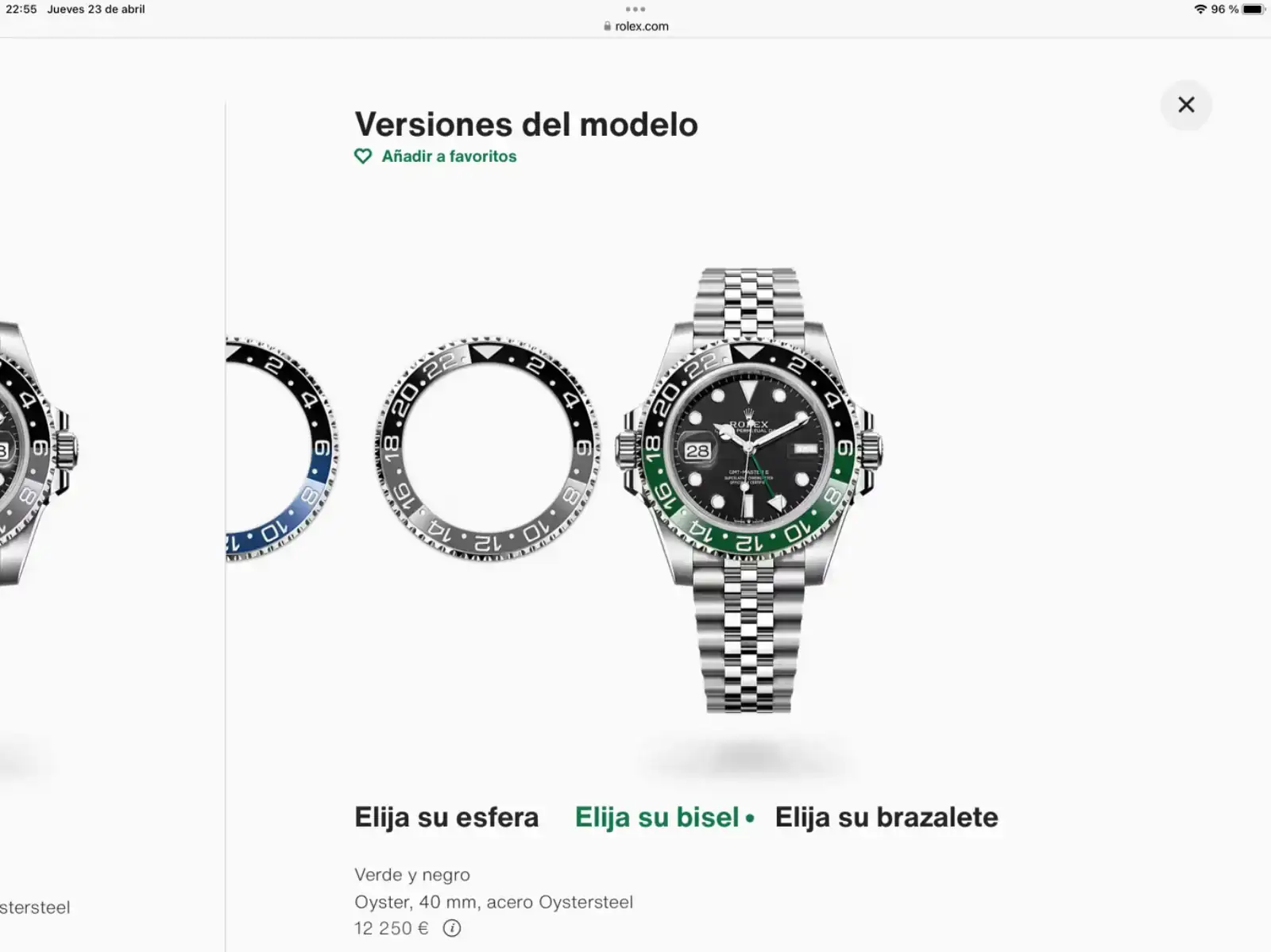This screenshot has width=1271, height=952.
Task: Tap the Wi-Fi status icon
Action: coord(1200,10)
